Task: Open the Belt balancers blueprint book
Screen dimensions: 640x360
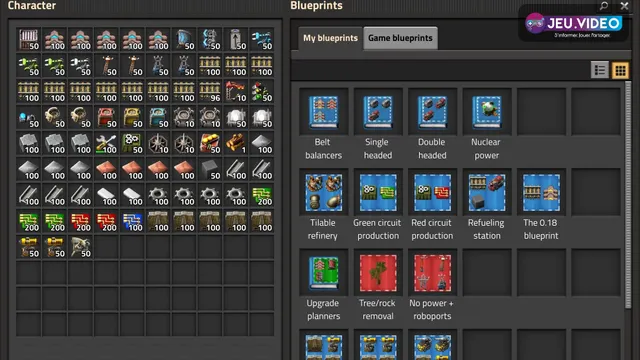Action: (323, 112)
